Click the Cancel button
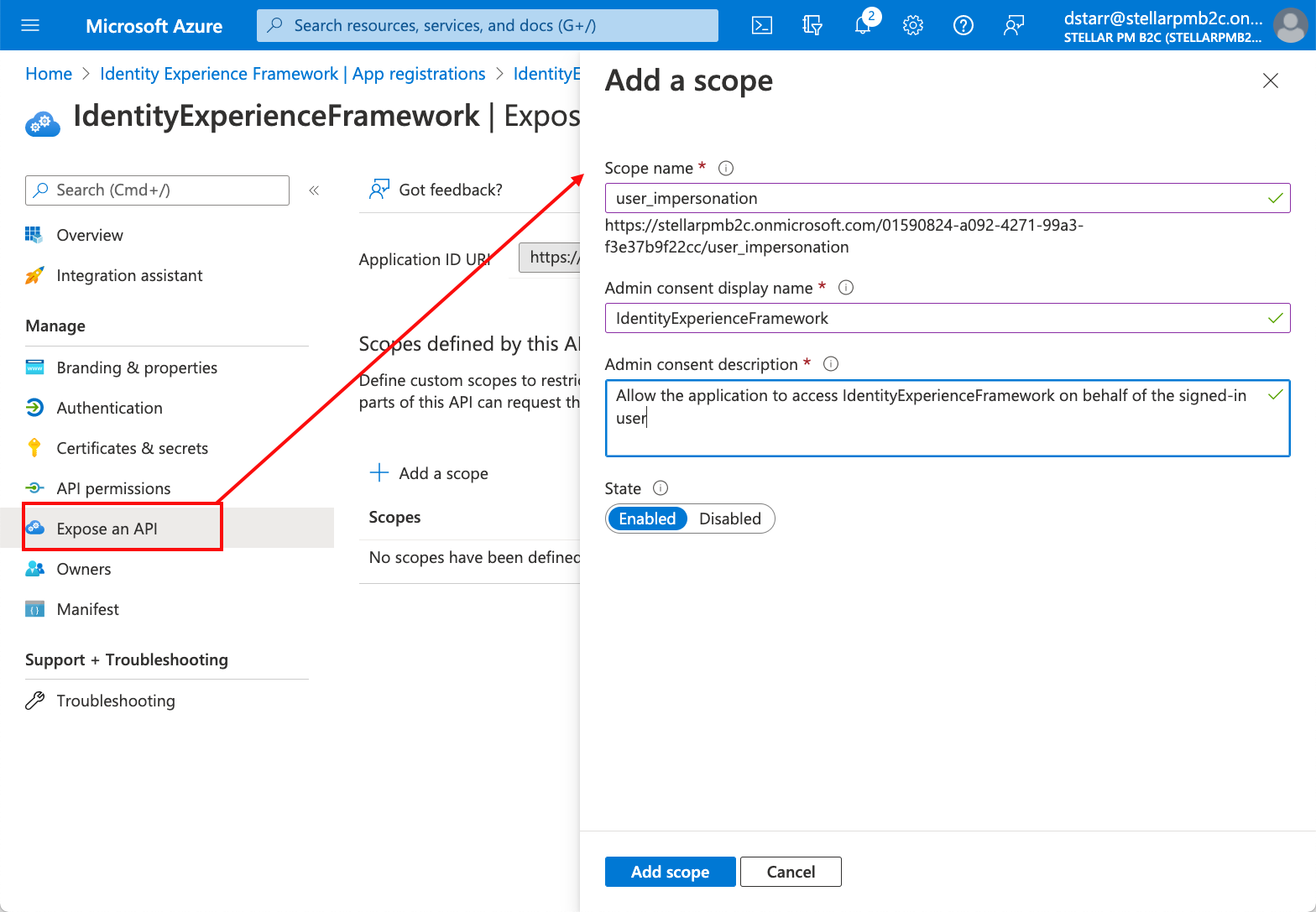Screen dimensions: 1316x912 (x=791, y=872)
